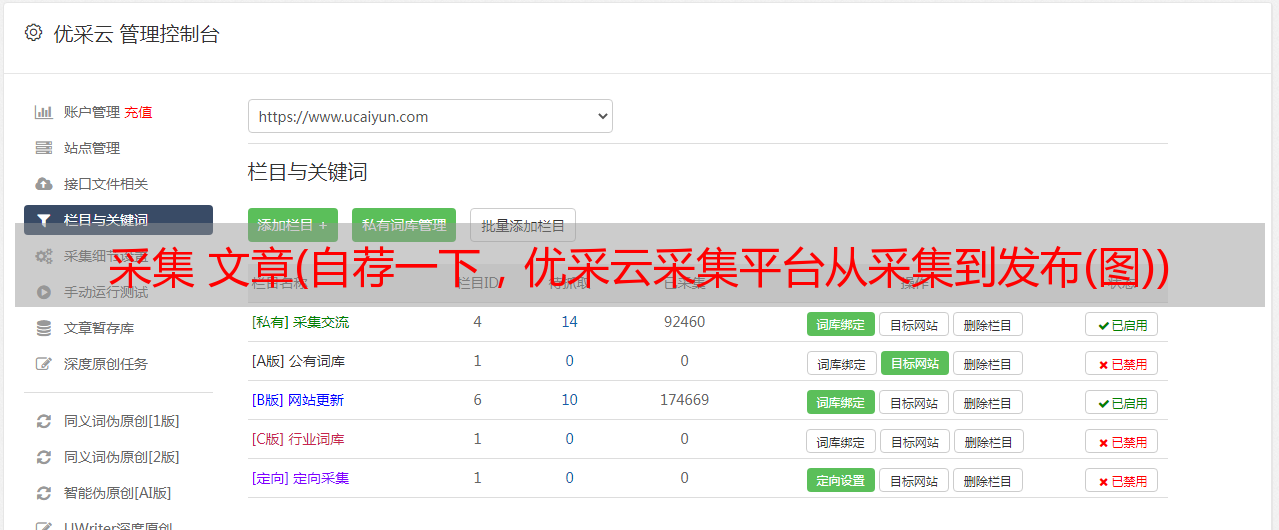The height and width of the screenshot is (530, 1279).
Task: Click 目标网站 in the 采集交流 row
Action: 914,324
